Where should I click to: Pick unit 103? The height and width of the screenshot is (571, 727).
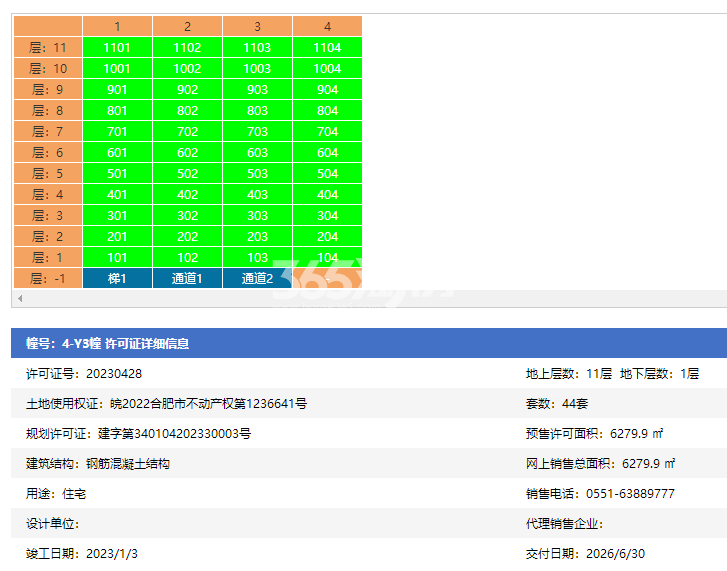pos(257,258)
